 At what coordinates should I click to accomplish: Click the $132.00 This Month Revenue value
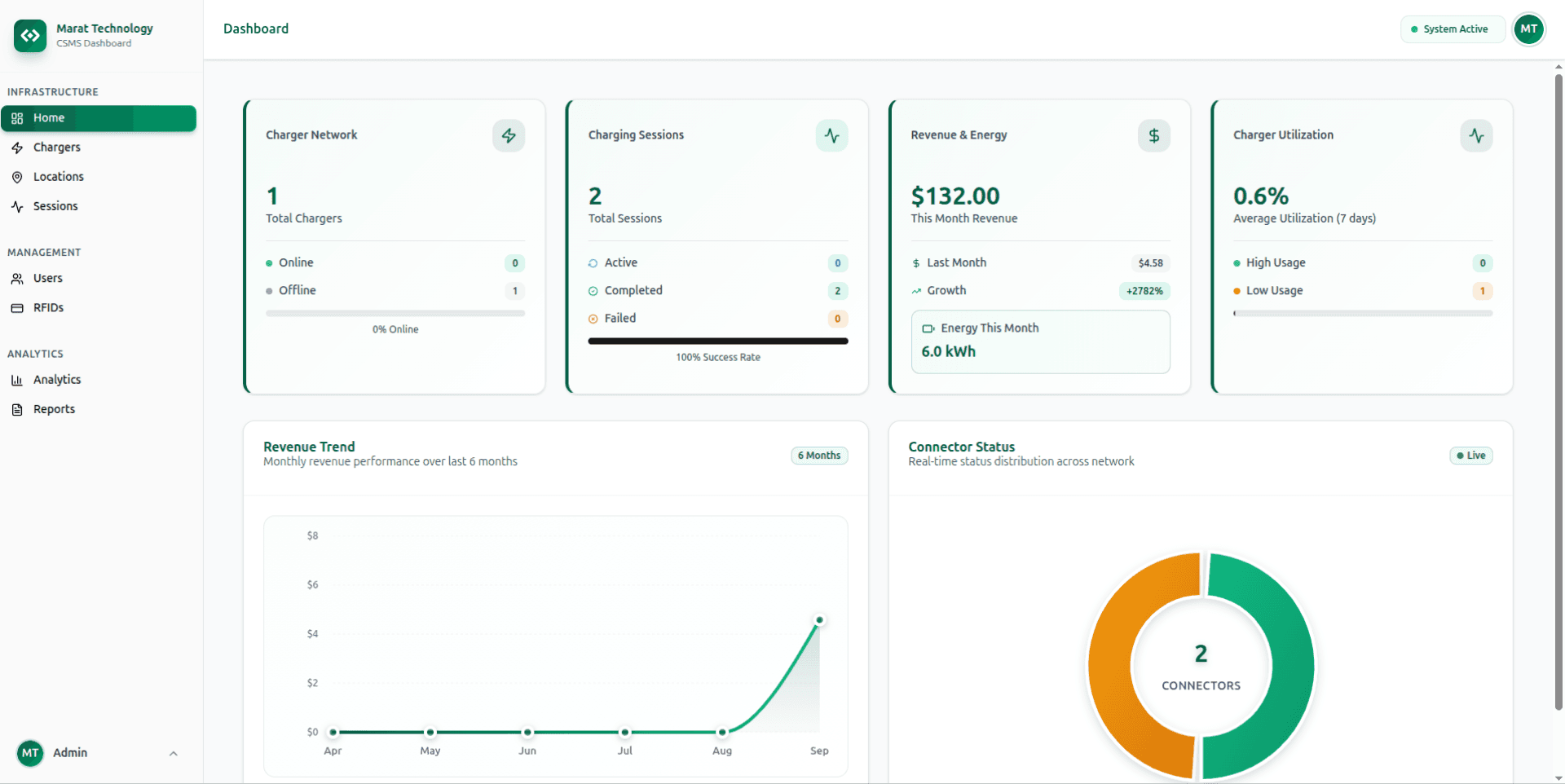pyautogui.click(x=955, y=196)
